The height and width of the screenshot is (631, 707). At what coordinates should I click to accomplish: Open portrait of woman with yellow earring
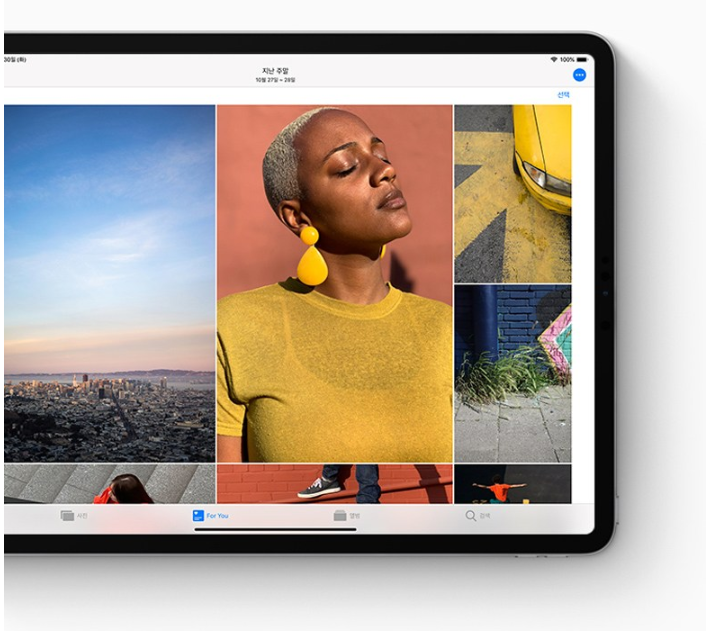[335, 283]
